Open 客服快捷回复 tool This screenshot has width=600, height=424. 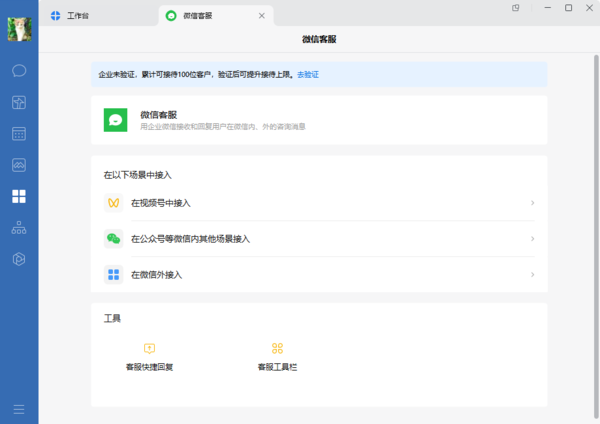149,356
